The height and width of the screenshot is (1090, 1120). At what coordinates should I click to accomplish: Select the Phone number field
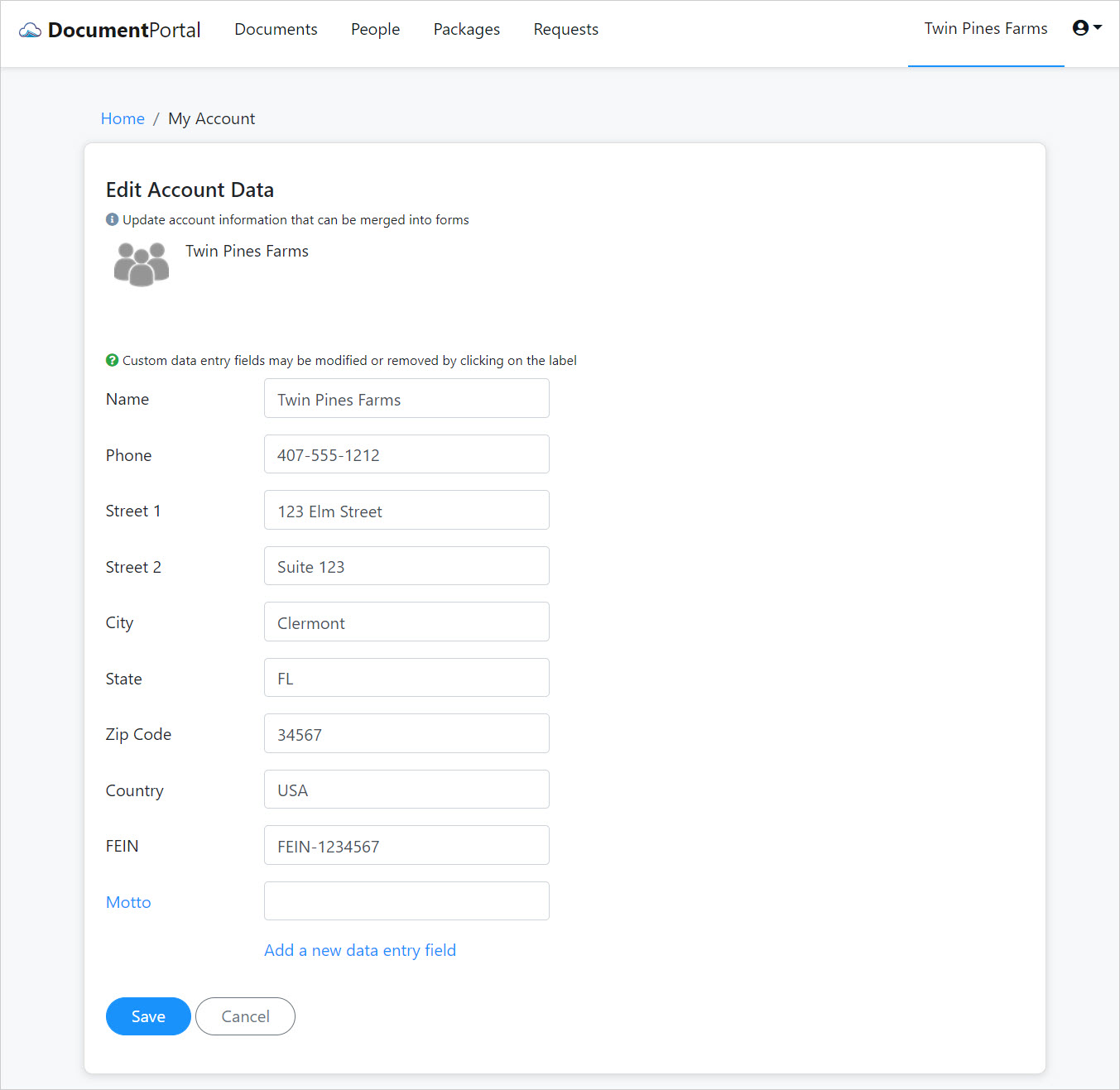406,454
